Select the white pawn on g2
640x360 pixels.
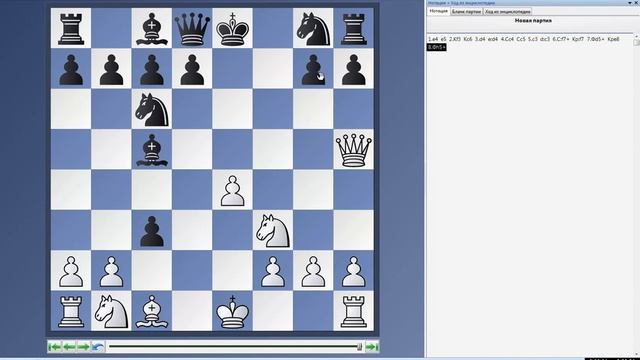tap(313, 271)
